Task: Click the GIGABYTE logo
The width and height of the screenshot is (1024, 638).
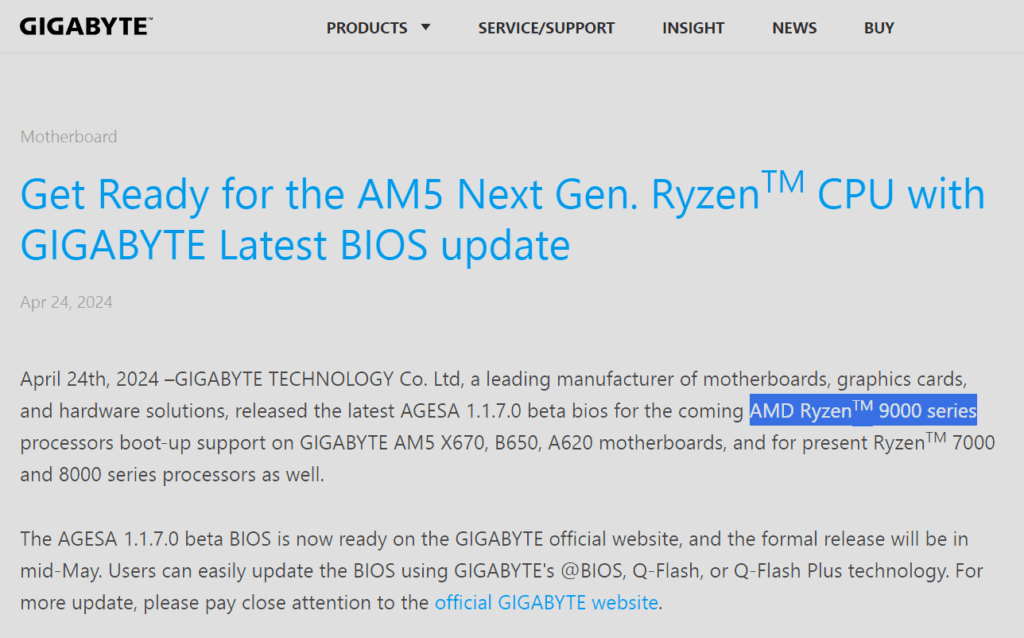Action: point(86,27)
